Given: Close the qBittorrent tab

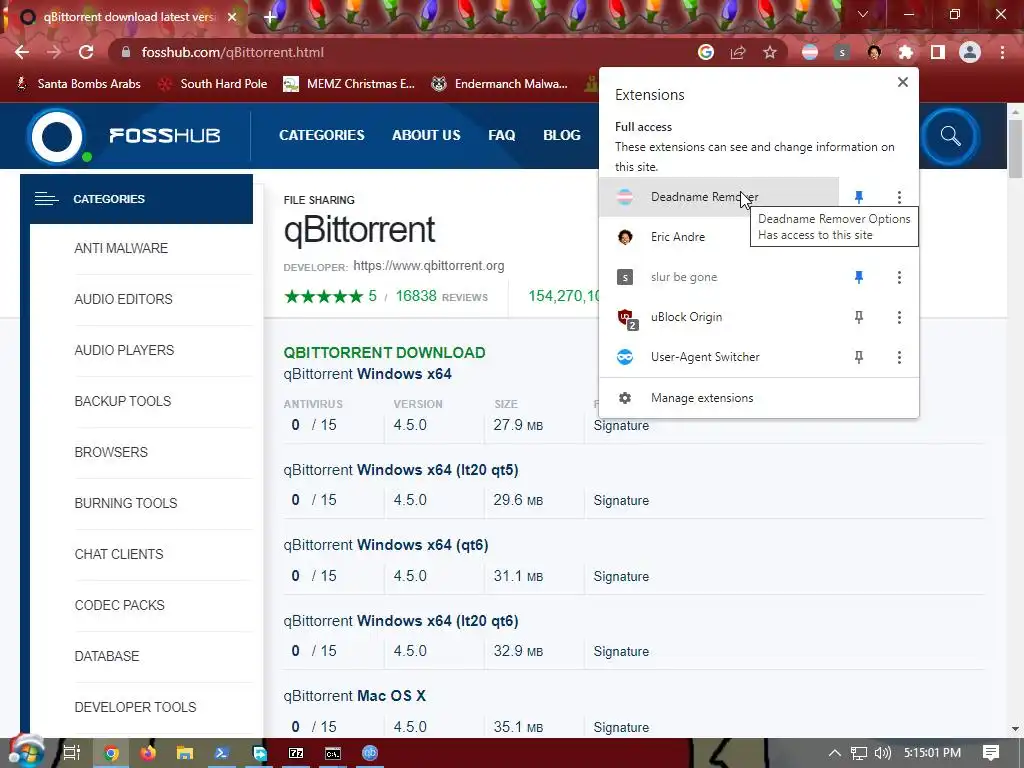Looking at the screenshot, I should 232,17.
